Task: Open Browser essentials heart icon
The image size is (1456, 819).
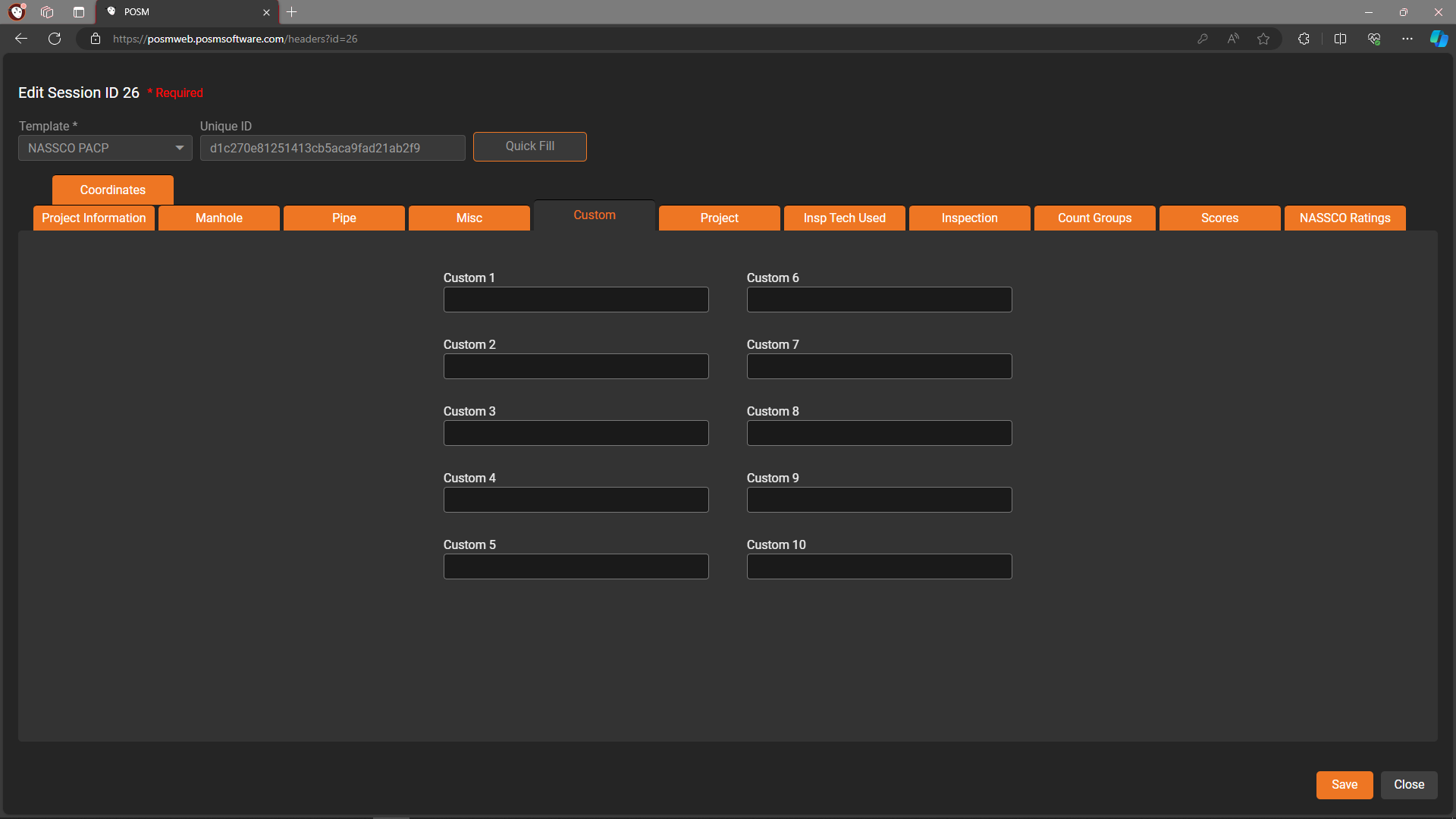Action: pos(1374,39)
